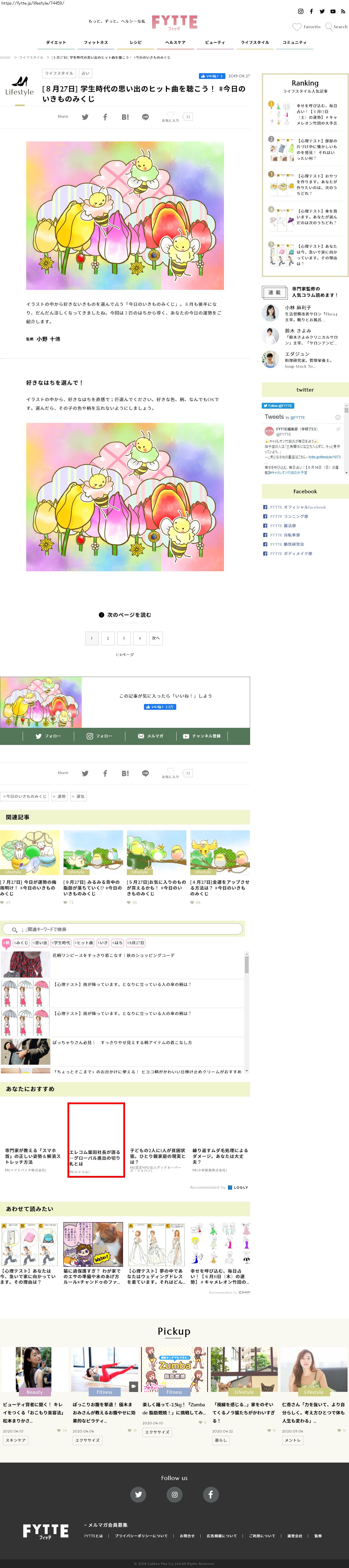This screenshot has width=349, height=1568.
Task: Share via LINE icon below the article title
Action: point(145,117)
